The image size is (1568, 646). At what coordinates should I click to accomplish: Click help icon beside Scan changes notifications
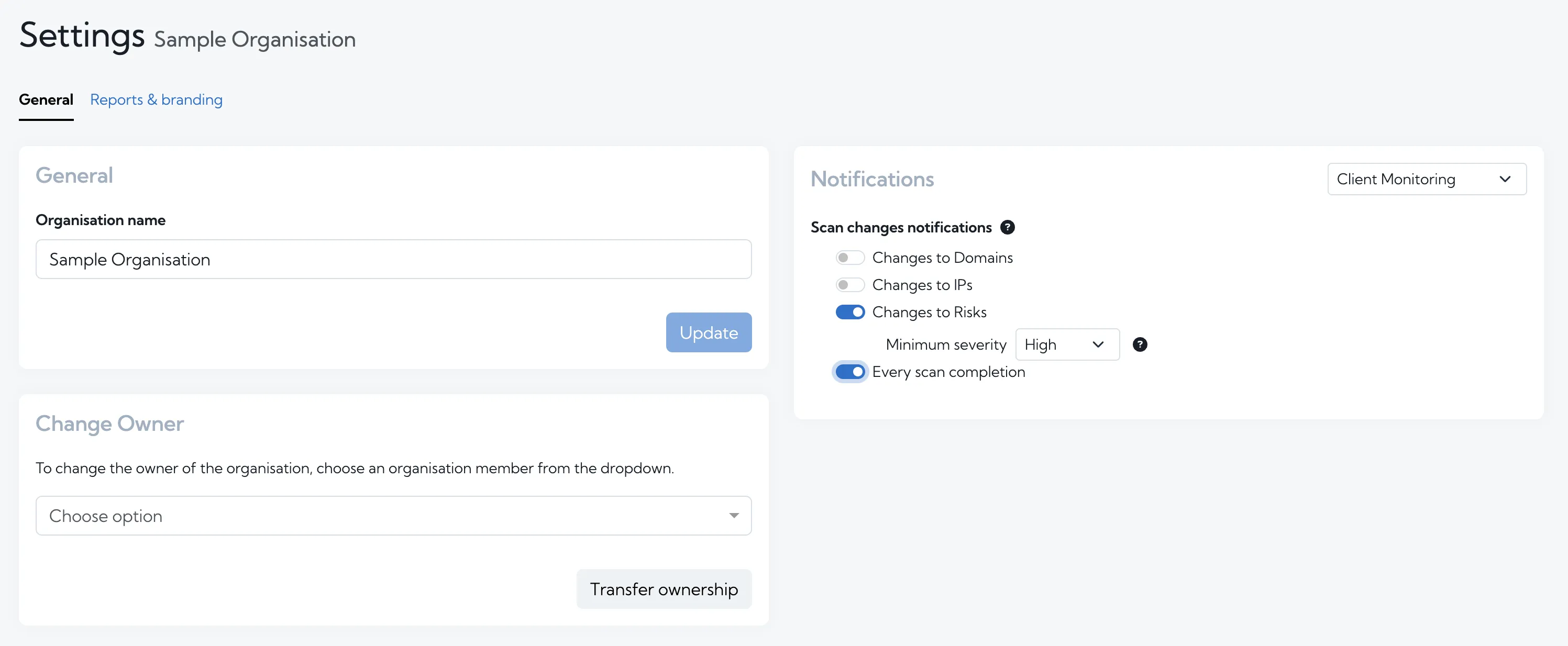pos(1008,228)
